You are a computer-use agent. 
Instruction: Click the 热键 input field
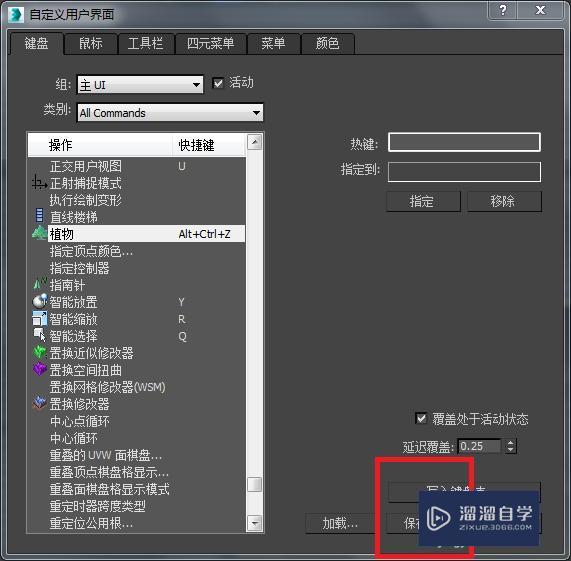point(464,142)
